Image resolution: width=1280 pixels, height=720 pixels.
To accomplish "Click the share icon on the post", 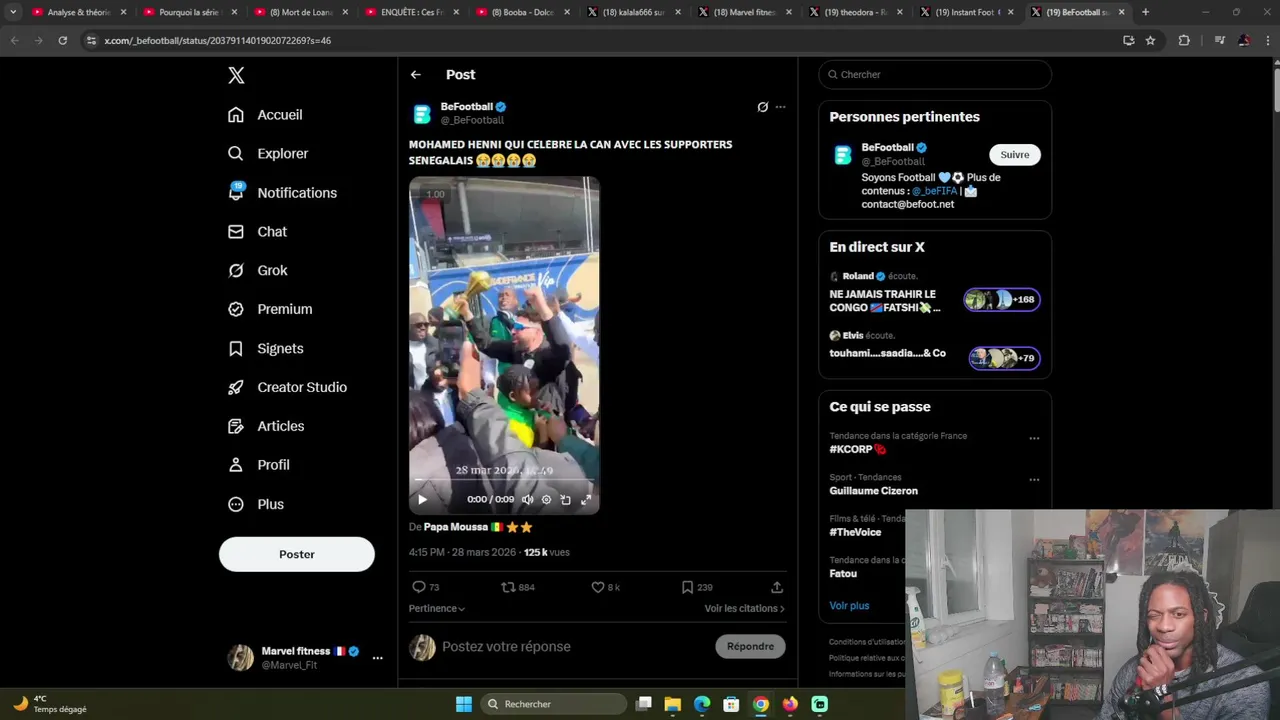I will [777, 588].
